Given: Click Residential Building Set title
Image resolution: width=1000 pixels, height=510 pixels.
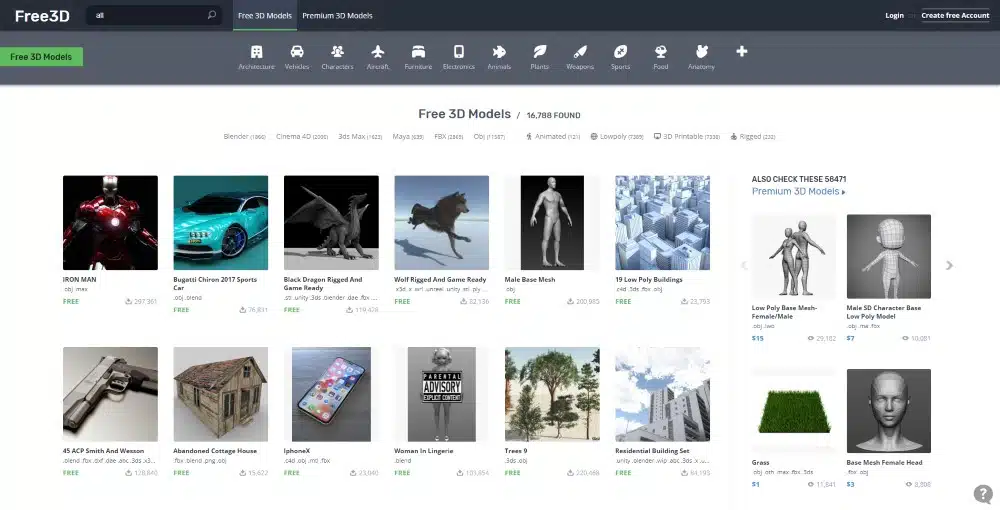Looking at the screenshot, I should 652,451.
